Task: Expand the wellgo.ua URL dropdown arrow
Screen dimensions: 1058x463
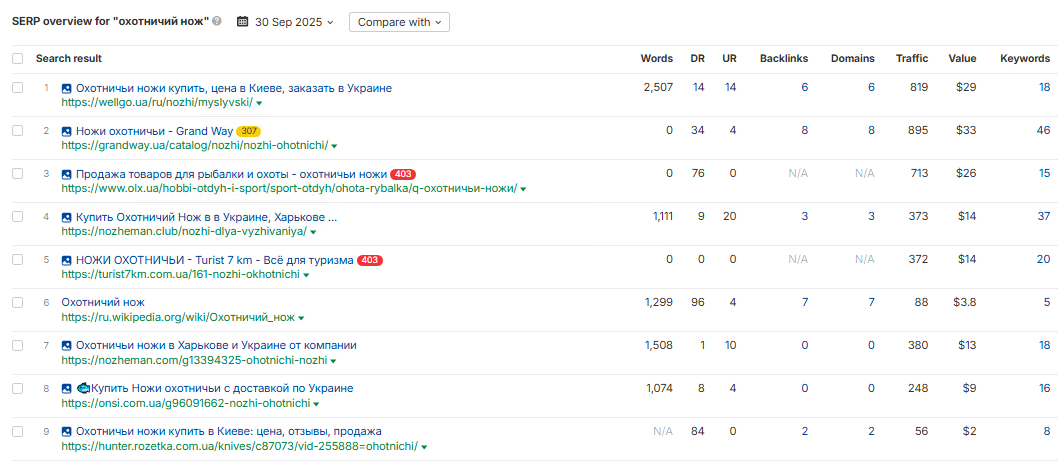Action: 259,103
